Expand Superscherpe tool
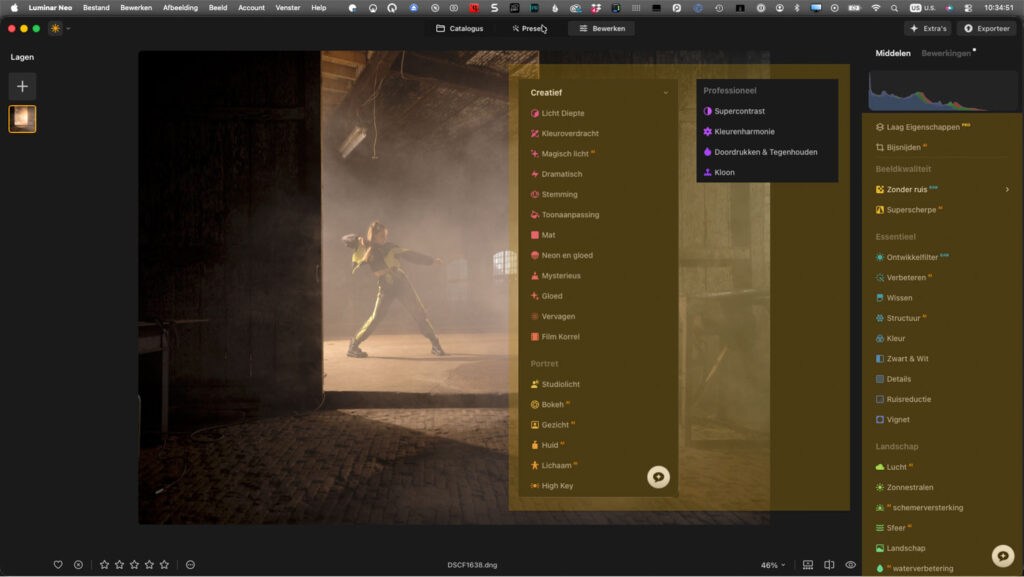 (908, 210)
